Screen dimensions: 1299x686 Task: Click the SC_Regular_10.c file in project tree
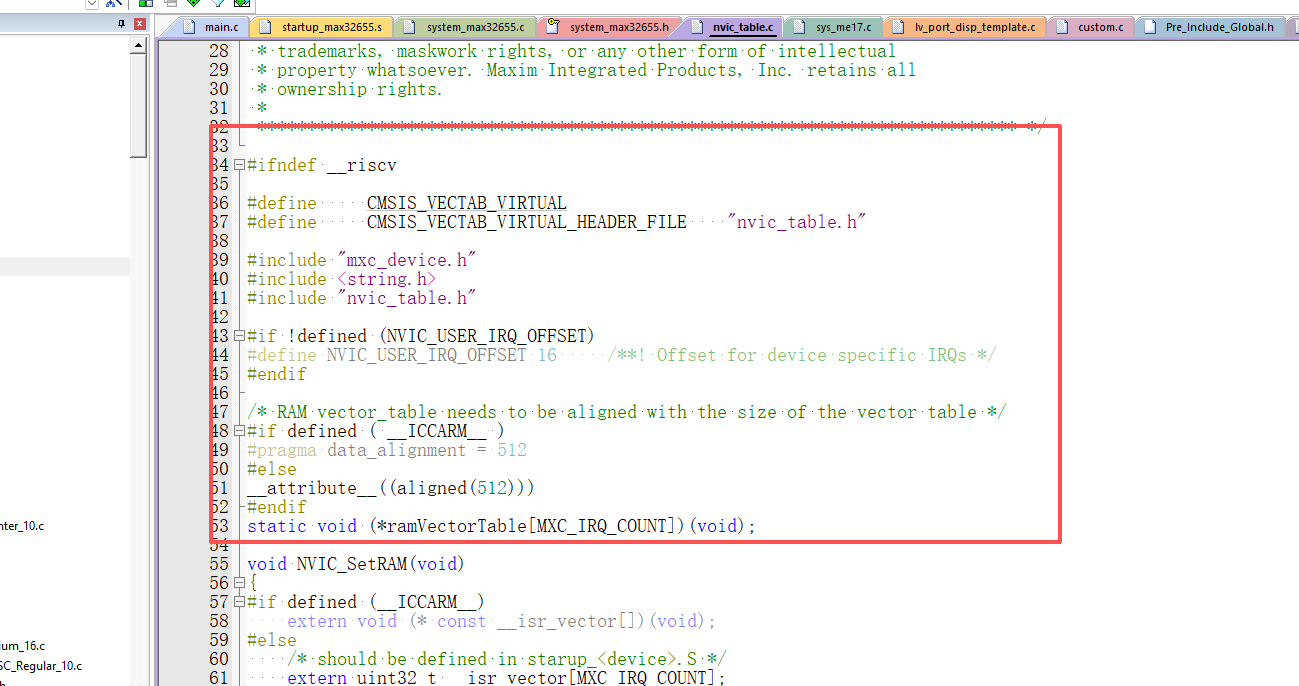tap(40, 666)
